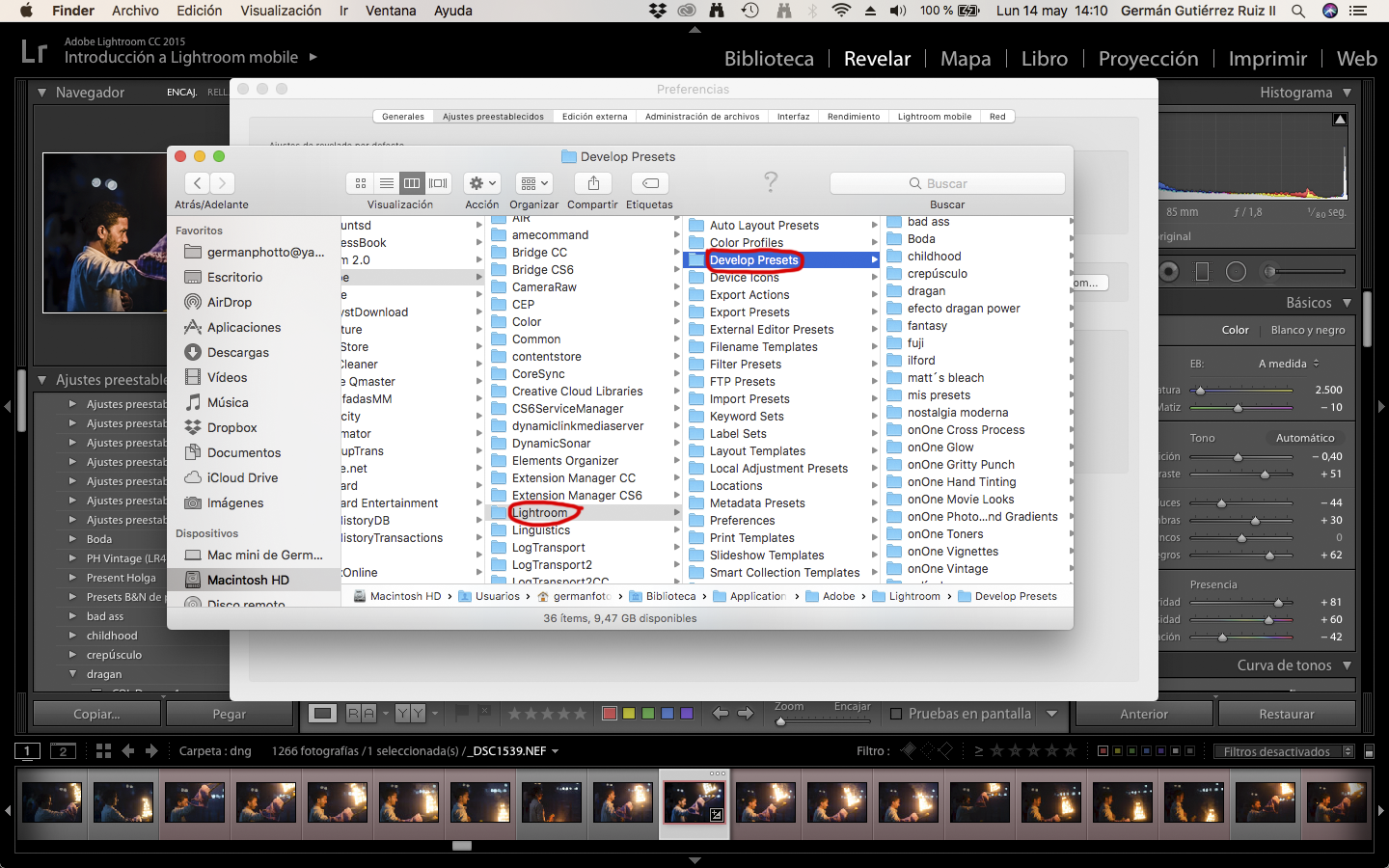Image resolution: width=1389 pixels, height=868 pixels.
Task: Click the Finder Buscar search field
Action: click(947, 183)
